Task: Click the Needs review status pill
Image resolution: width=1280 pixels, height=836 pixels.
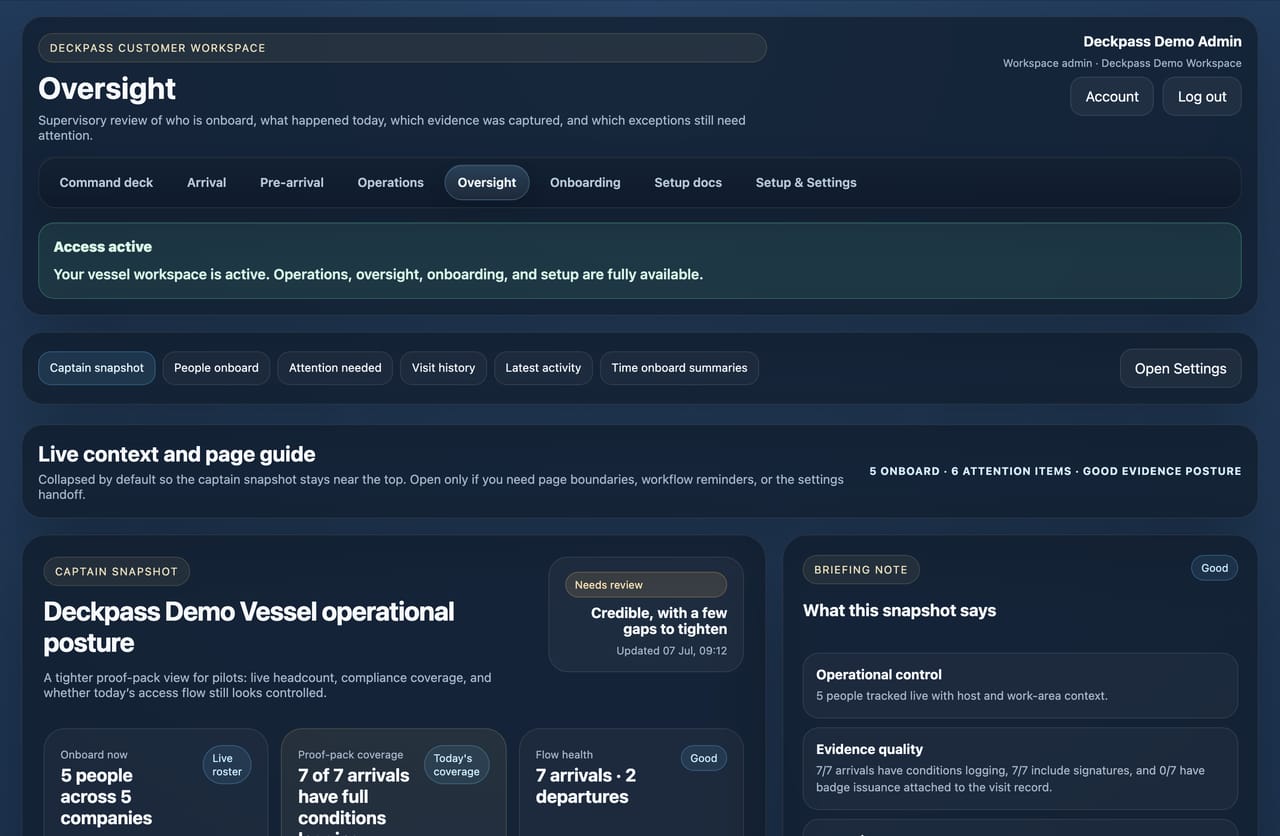Action: point(646,585)
